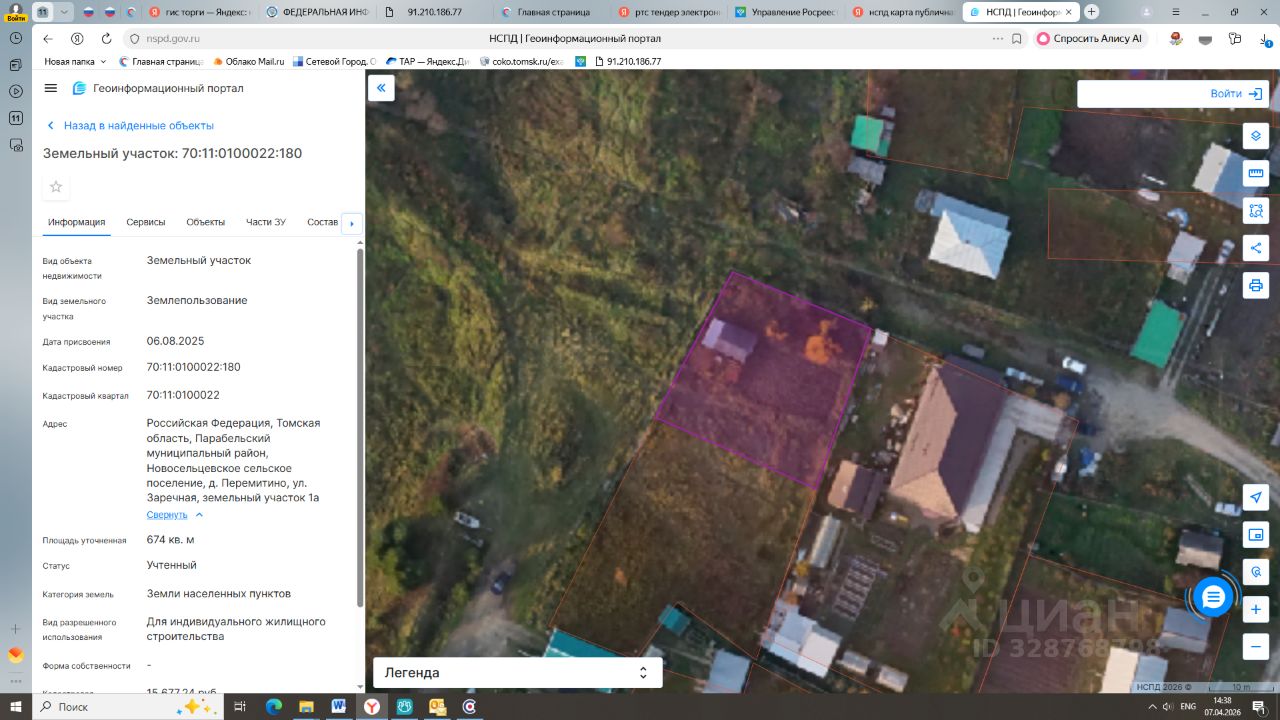Screen dimensions: 1280x720
Task: Click the Войти login button on the map
Action: point(1236,94)
